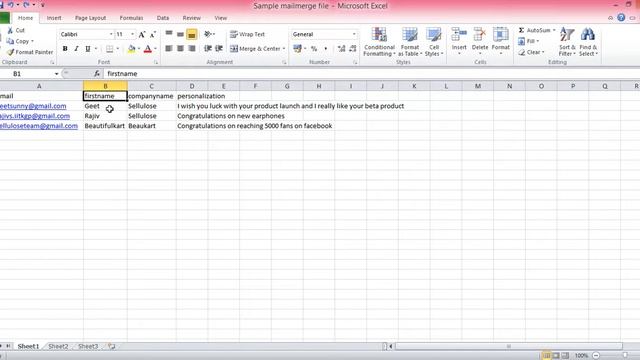
Task: Click the Fill Color bucket icon
Action: tap(131, 49)
